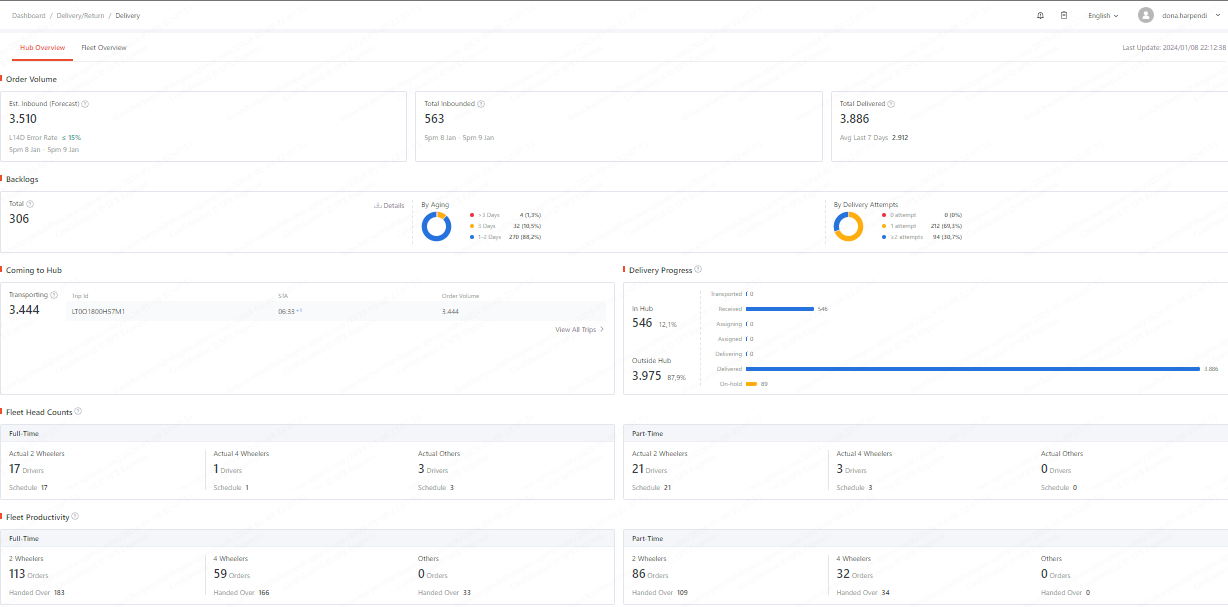This screenshot has height=607, width=1228.
Task: Open the notification bell
Action: [1040, 15]
